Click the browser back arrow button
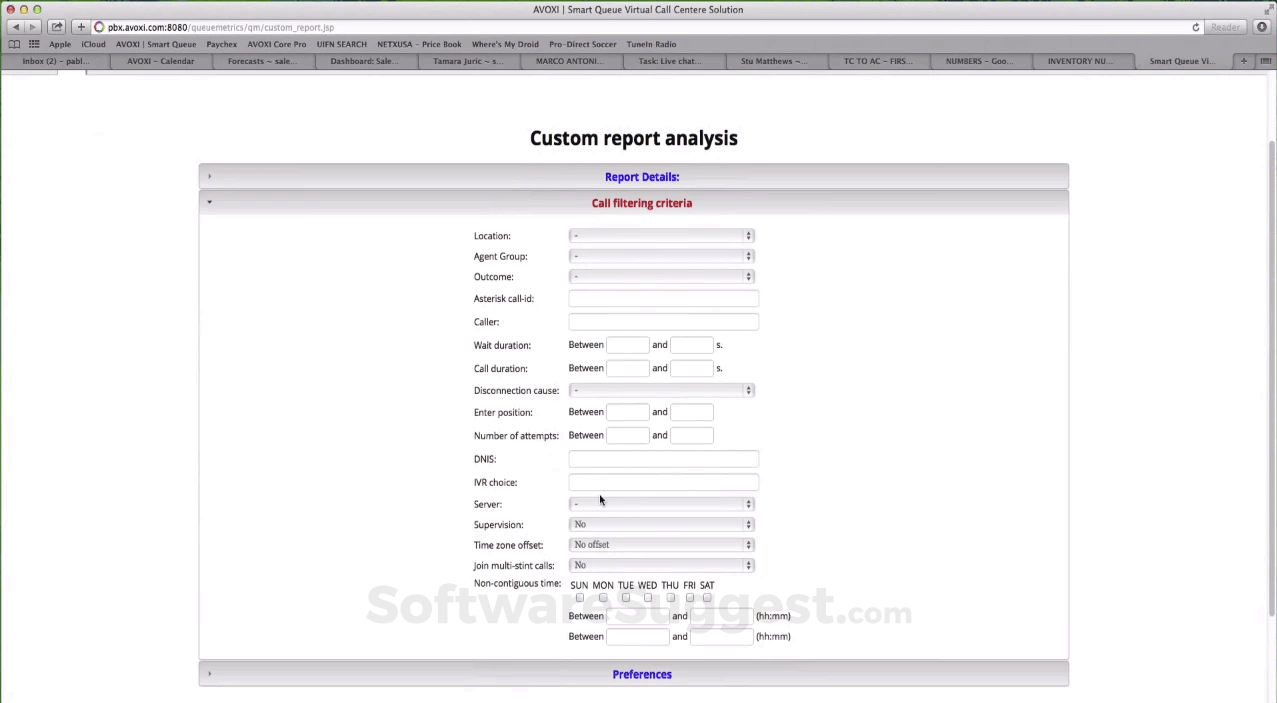Viewport: 1277px width, 703px height. [x=16, y=27]
